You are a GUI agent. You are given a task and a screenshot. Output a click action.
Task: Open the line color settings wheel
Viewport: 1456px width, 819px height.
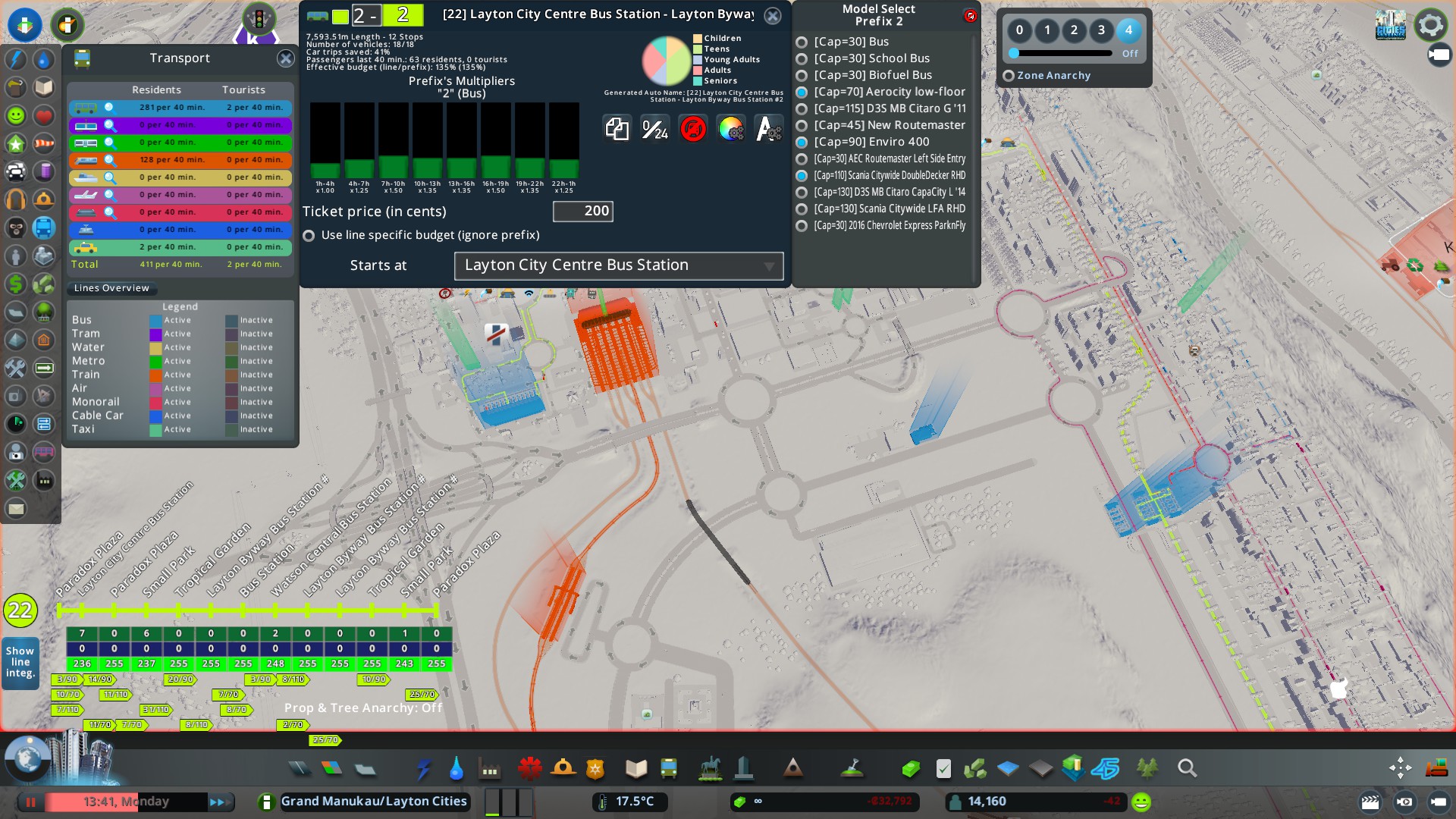[730, 129]
